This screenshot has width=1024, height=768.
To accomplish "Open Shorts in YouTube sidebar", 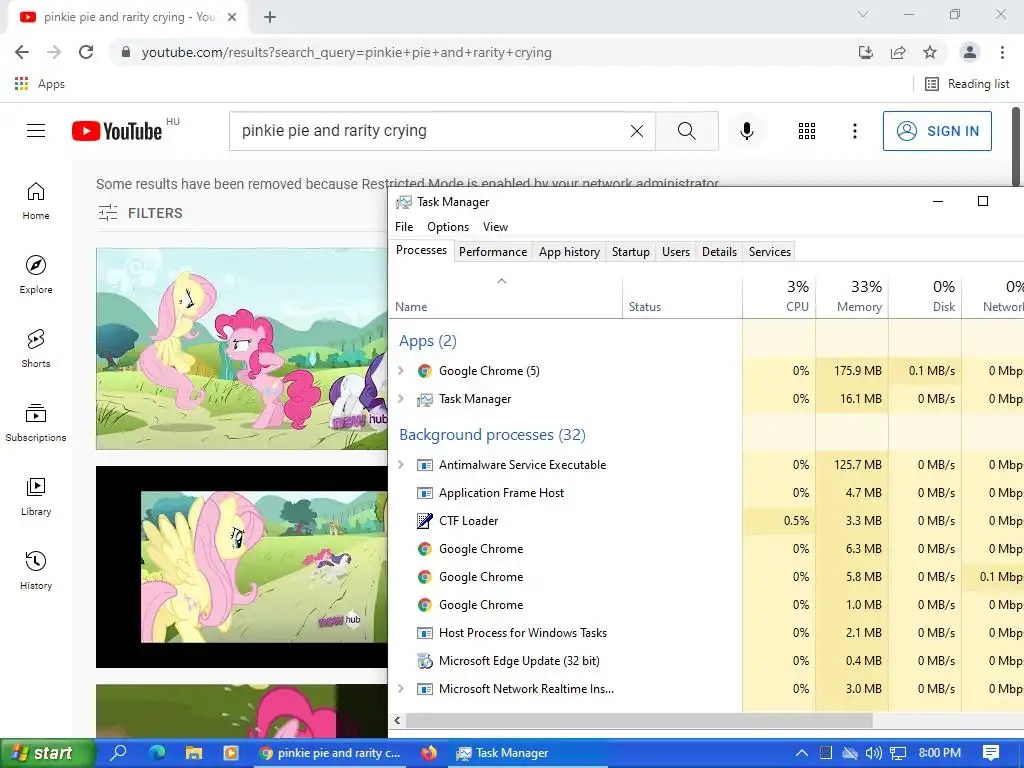I will point(36,348).
